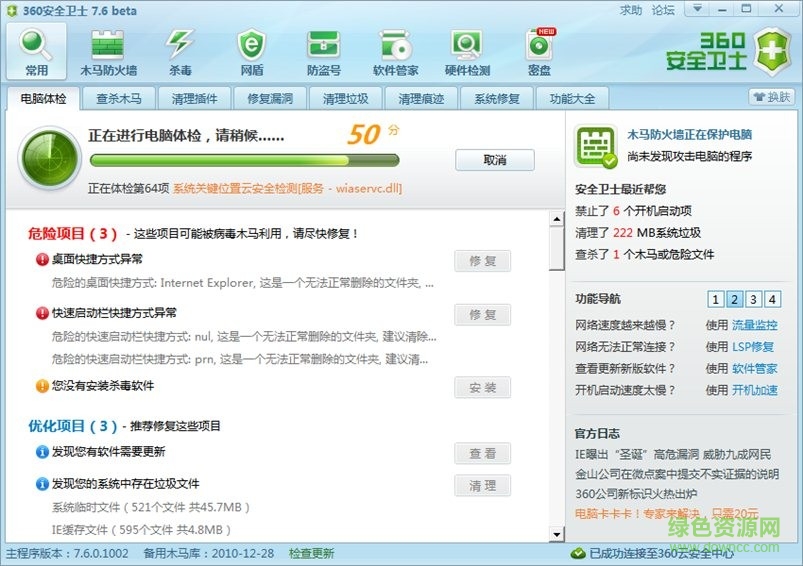The height and width of the screenshot is (566, 803).
Task: Click the 系统临时文件 (521个文件 共45.7MB) row
Action: (151, 508)
